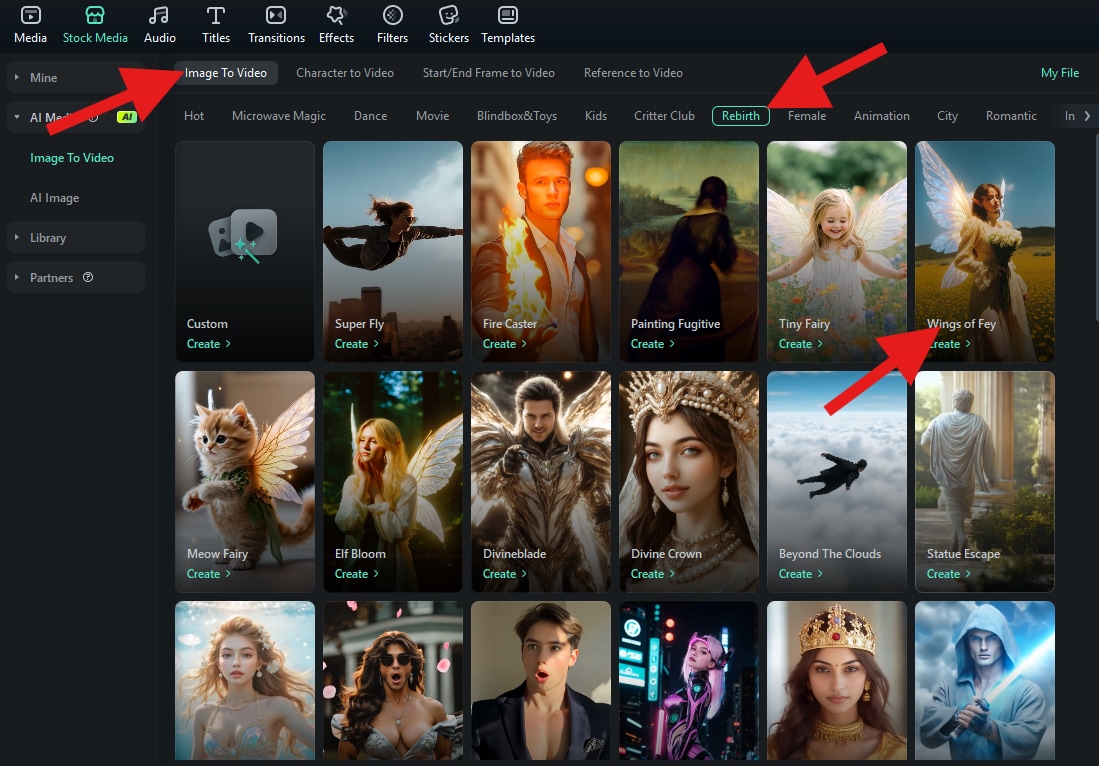The width and height of the screenshot is (1099, 766).
Task: Click Create under Custom
Action: click(208, 343)
